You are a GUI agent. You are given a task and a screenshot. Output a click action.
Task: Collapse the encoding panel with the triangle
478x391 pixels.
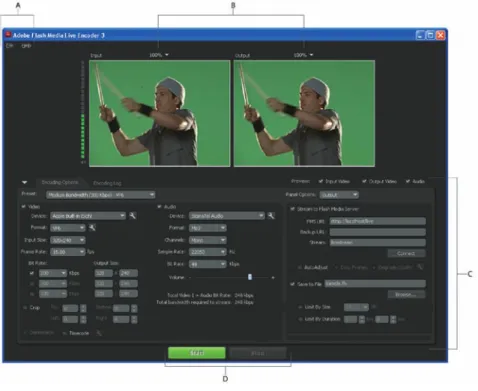point(24,182)
